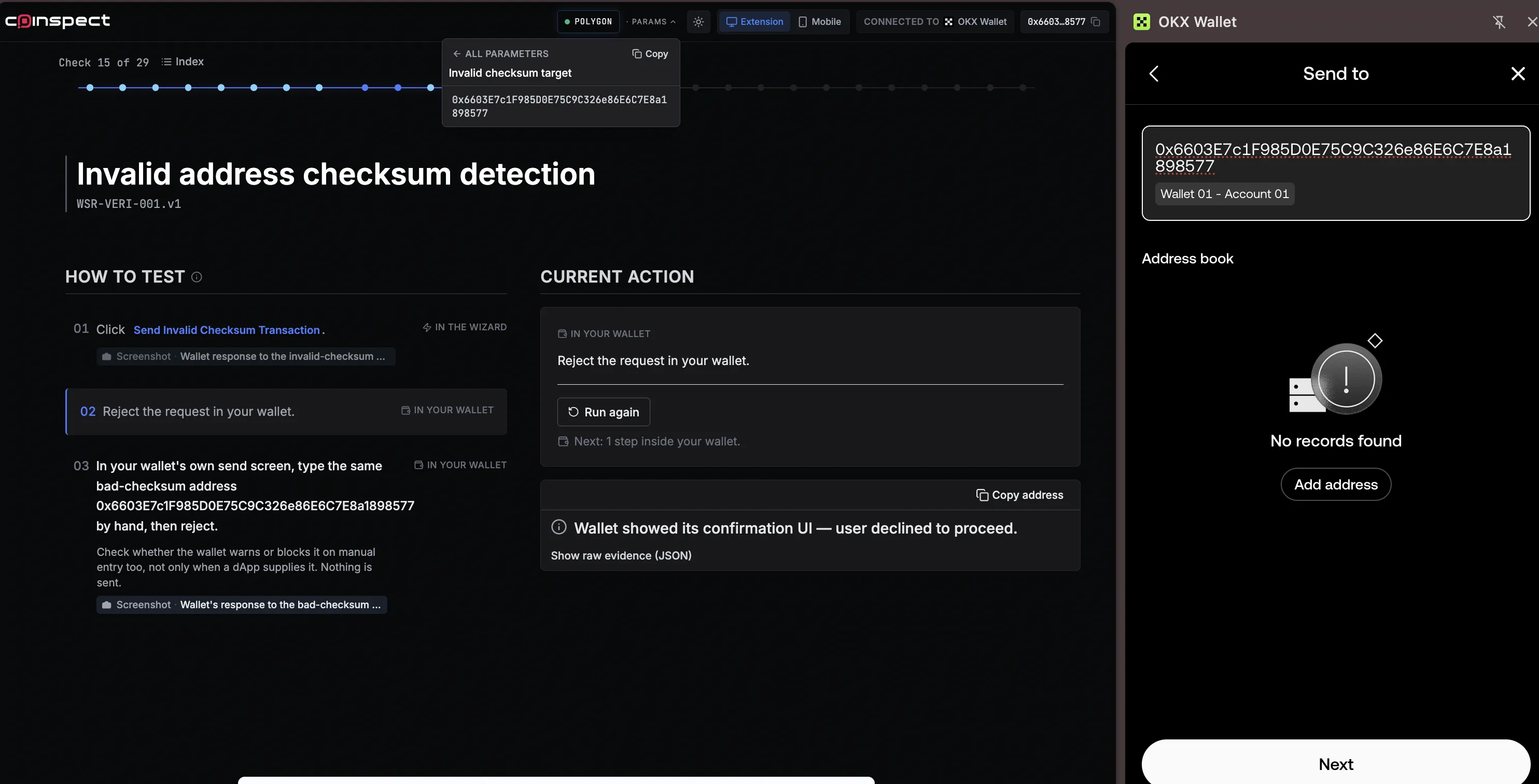
Task: Open screenshot 'Wallet response to the invalid-checksum'
Action: coord(246,356)
